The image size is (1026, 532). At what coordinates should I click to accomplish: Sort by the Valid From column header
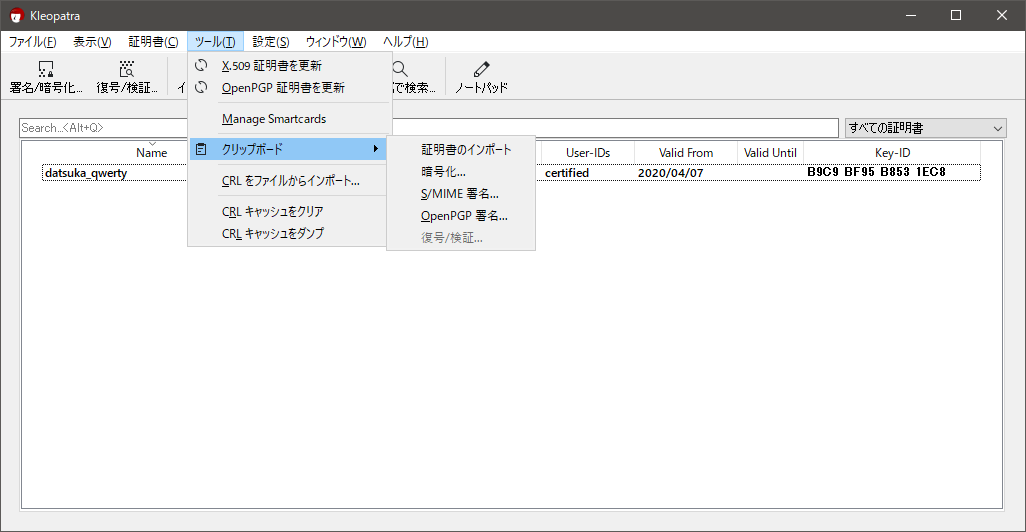[686, 152]
